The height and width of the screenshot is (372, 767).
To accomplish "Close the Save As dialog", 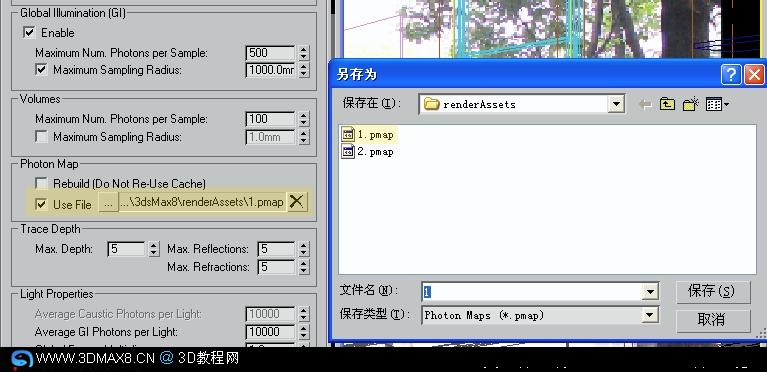I will click(754, 75).
